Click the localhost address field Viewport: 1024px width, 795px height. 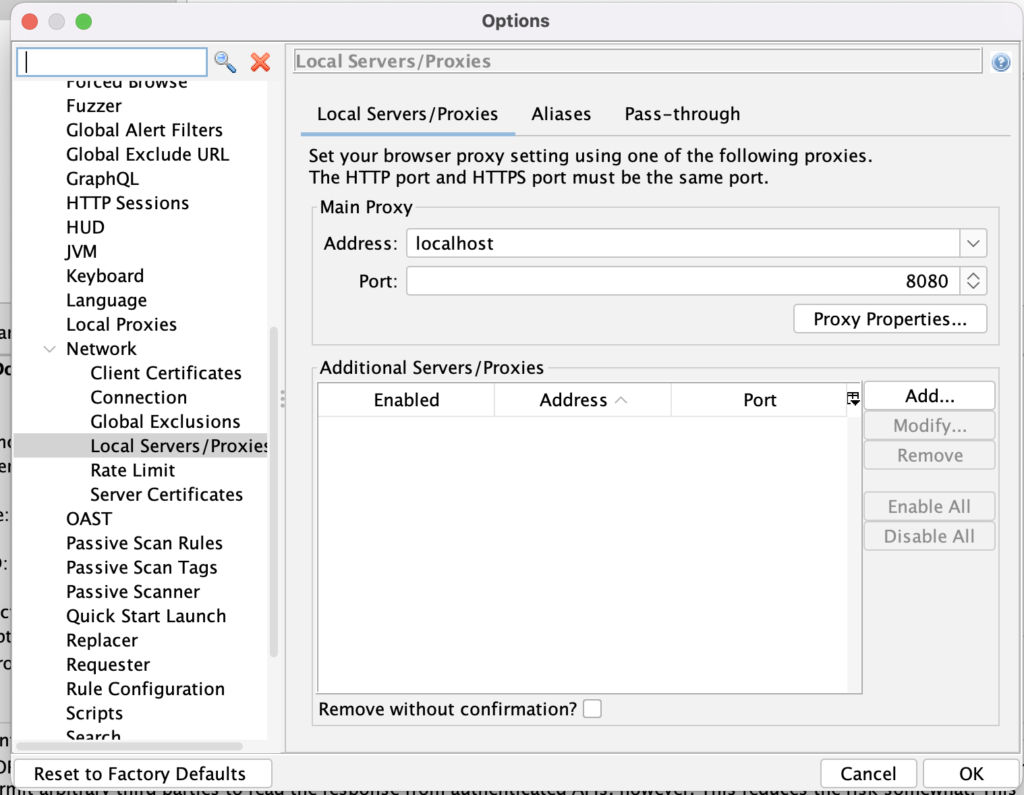683,244
